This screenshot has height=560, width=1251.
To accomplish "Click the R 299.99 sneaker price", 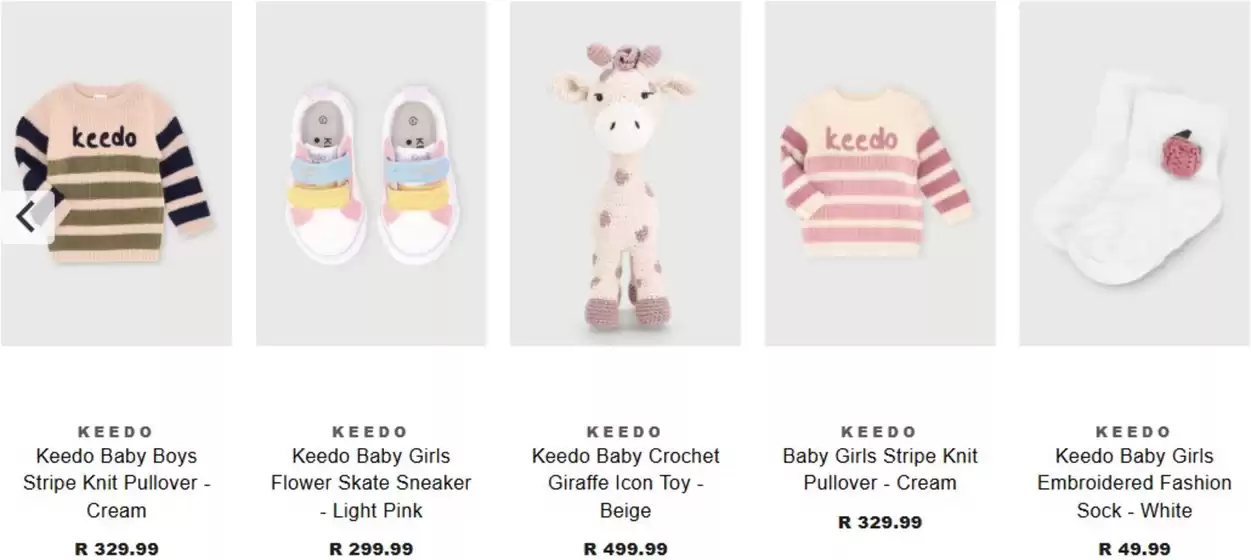I will tap(371, 549).
